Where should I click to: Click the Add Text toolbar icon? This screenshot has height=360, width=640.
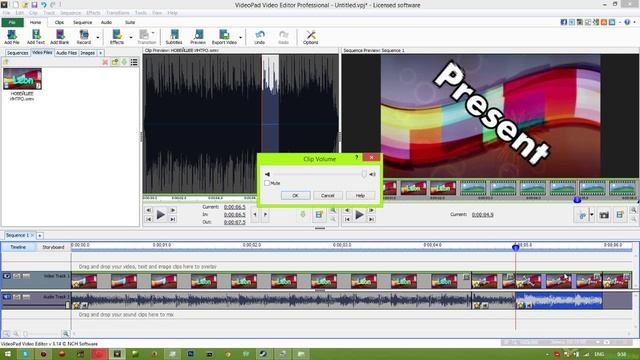[x=36, y=37]
